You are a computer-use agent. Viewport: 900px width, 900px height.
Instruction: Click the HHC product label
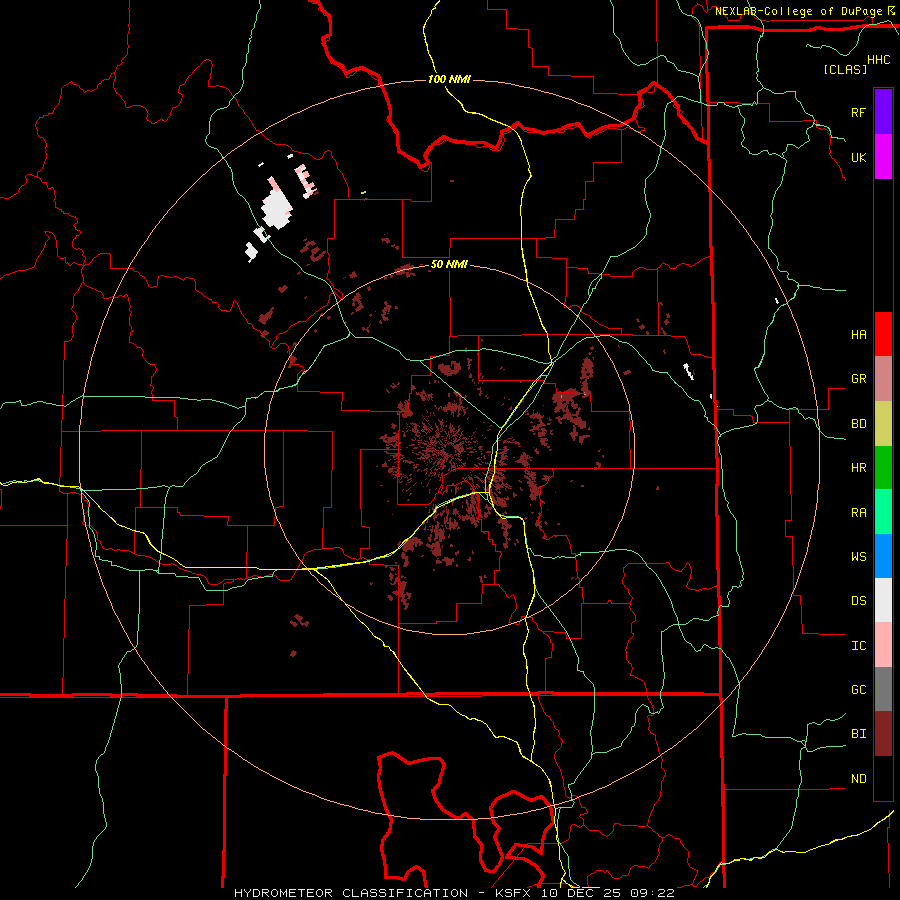point(878,60)
